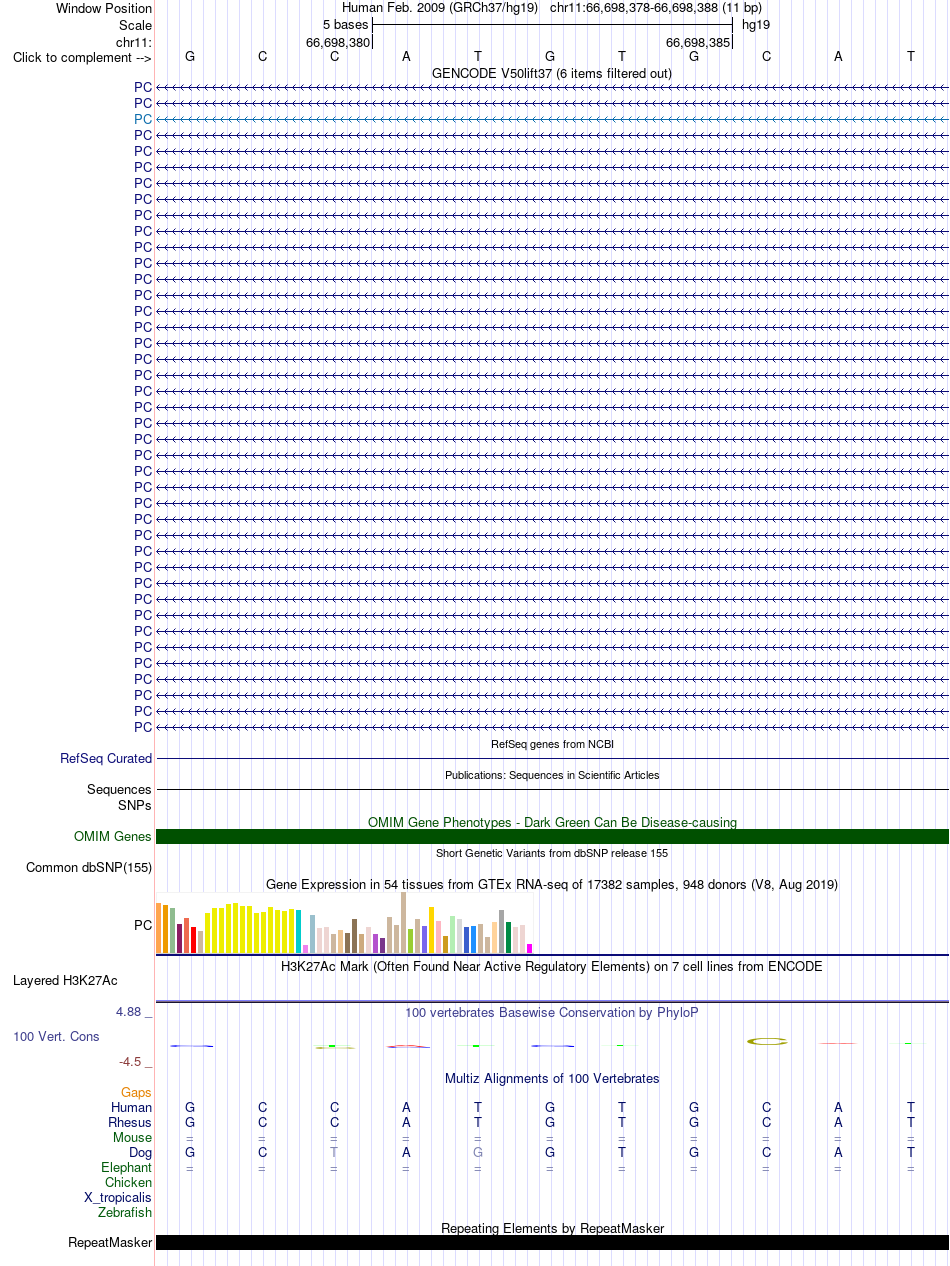Open the RefSeq Curated track label
The height and width of the screenshot is (1266, 950).
click(106, 759)
